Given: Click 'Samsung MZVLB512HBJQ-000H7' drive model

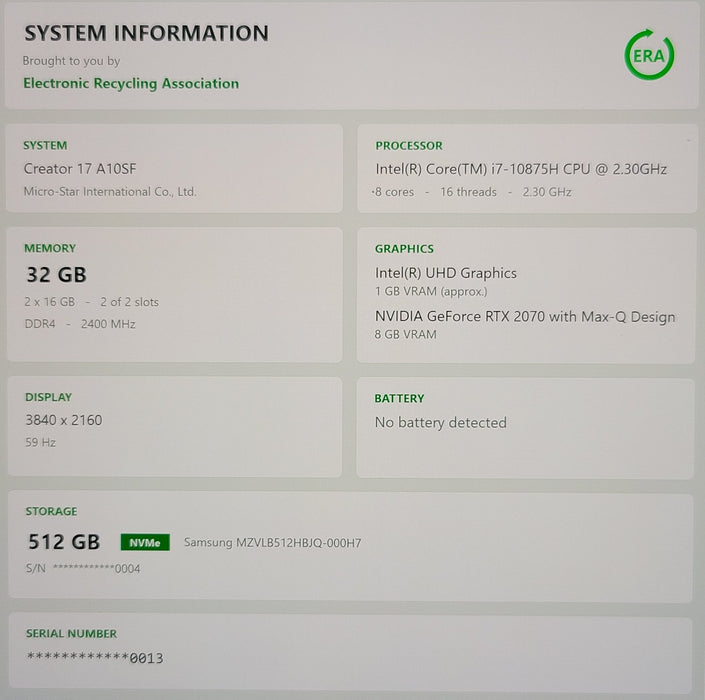Looking at the screenshot, I should pyautogui.click(x=272, y=543).
